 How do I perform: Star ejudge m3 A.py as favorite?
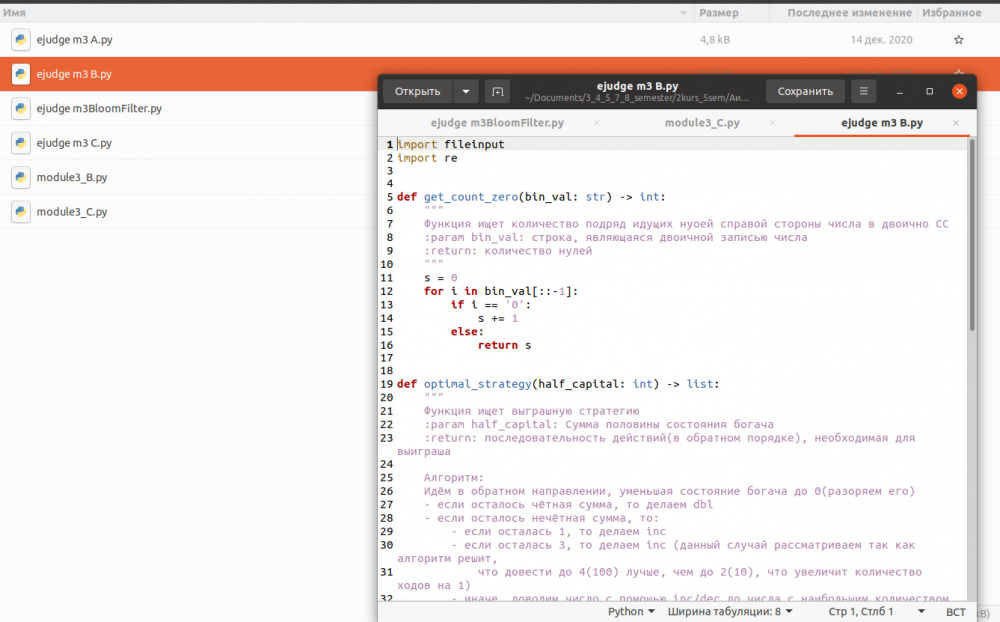click(958, 40)
